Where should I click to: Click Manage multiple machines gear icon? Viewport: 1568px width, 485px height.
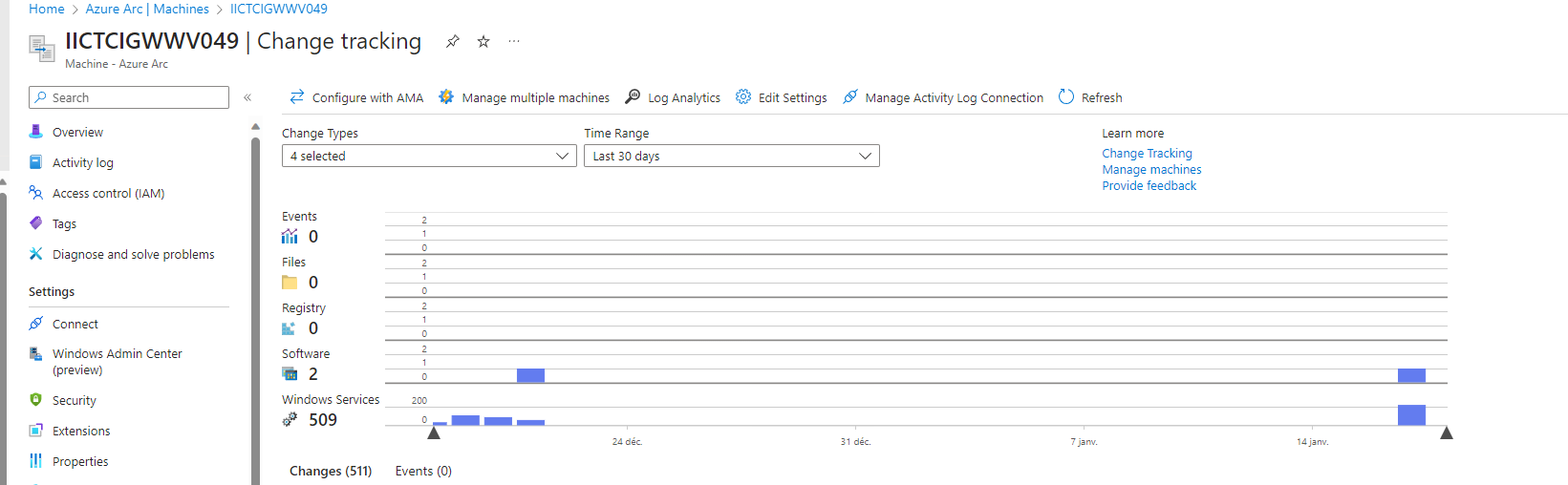click(446, 96)
